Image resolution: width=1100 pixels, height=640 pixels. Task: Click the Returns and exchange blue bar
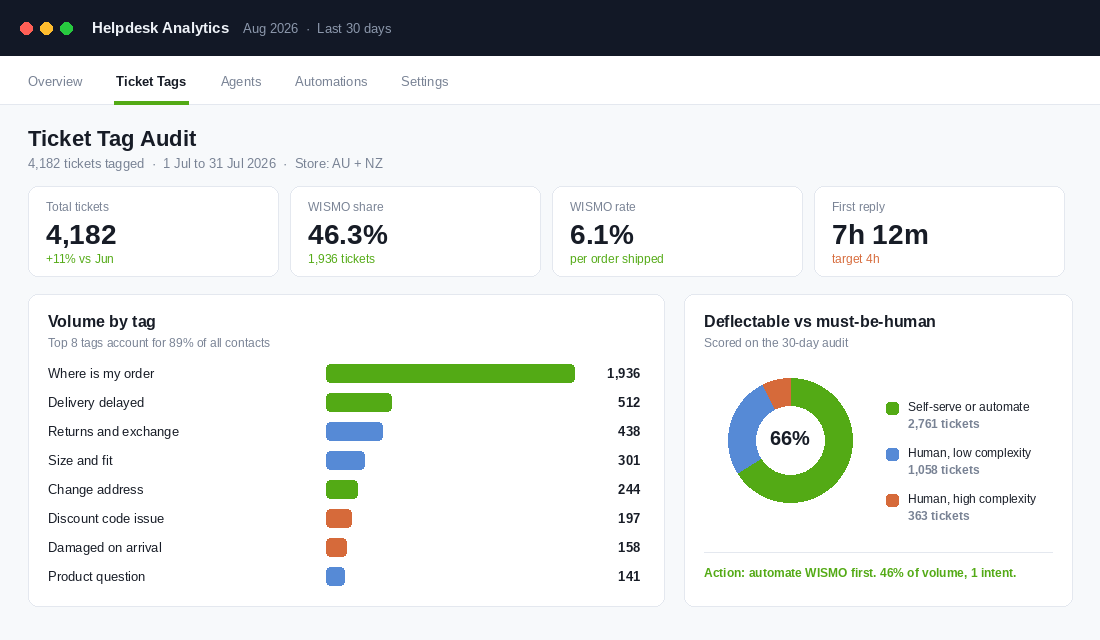coord(354,432)
